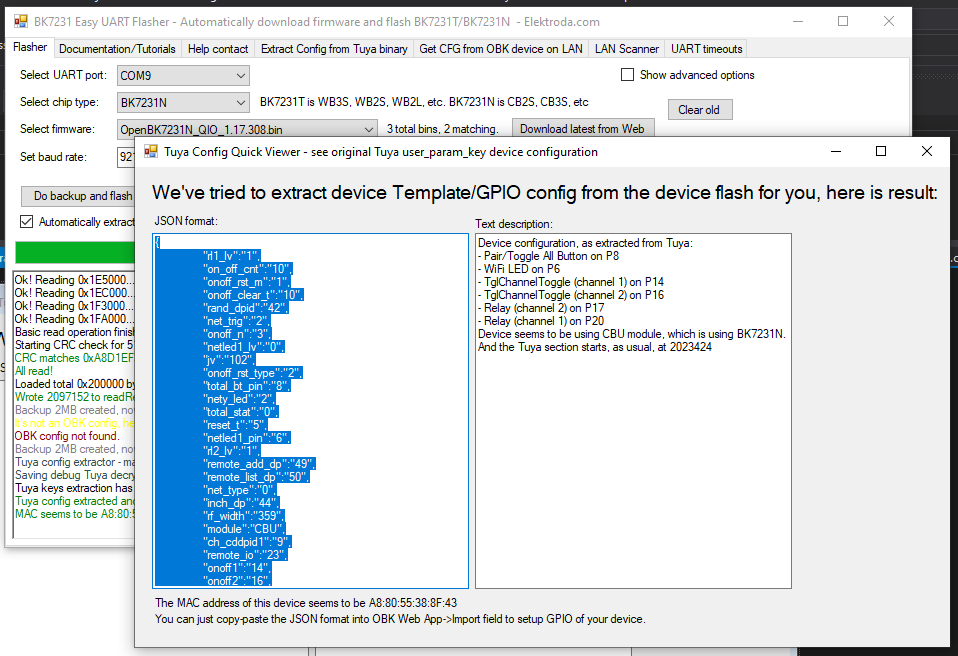This screenshot has width=958, height=656.
Task: Click 'TglChannelToggle (channel 1) on P14' line
Action: [x=571, y=282]
